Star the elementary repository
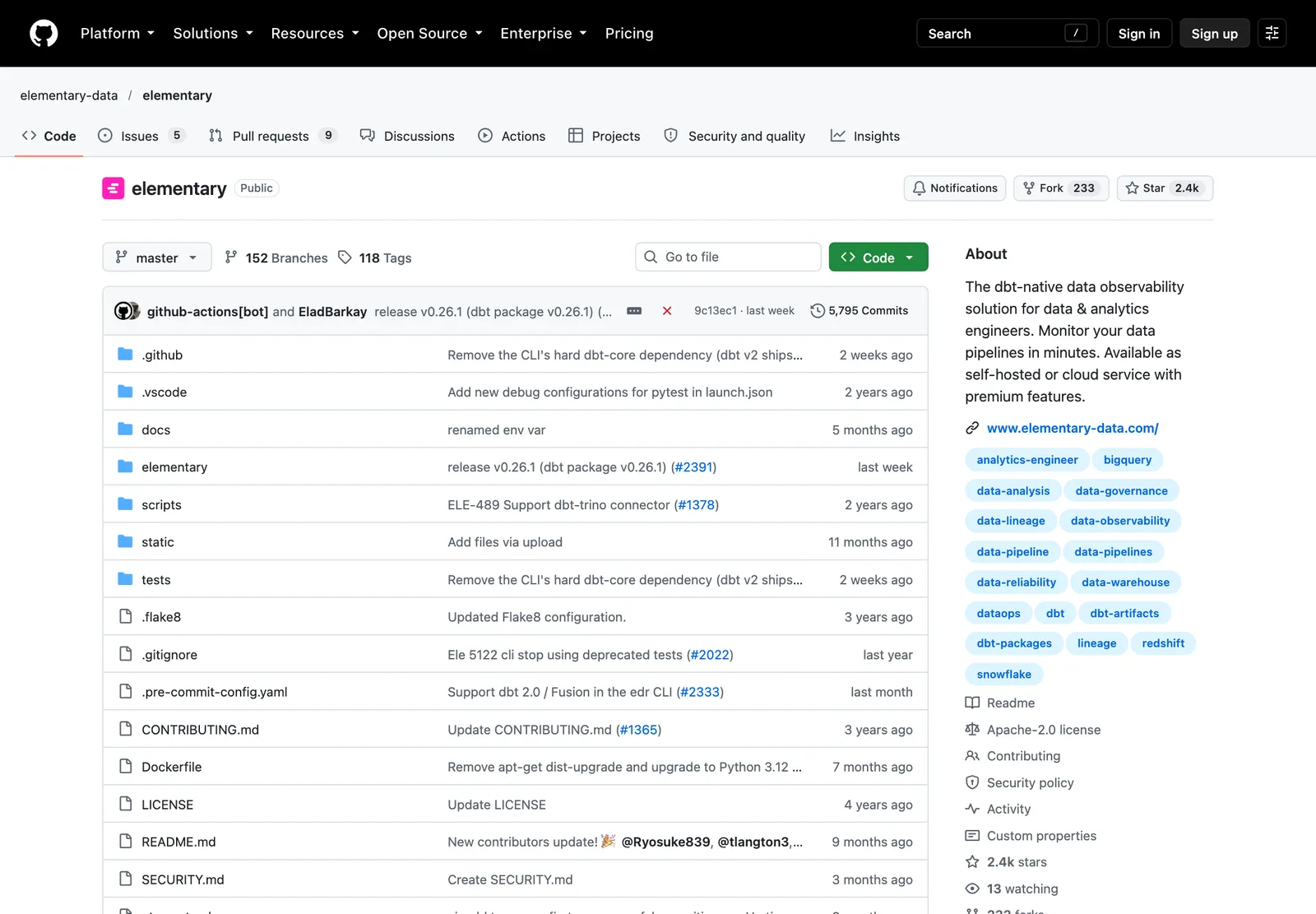1316x914 pixels. (x=1165, y=188)
